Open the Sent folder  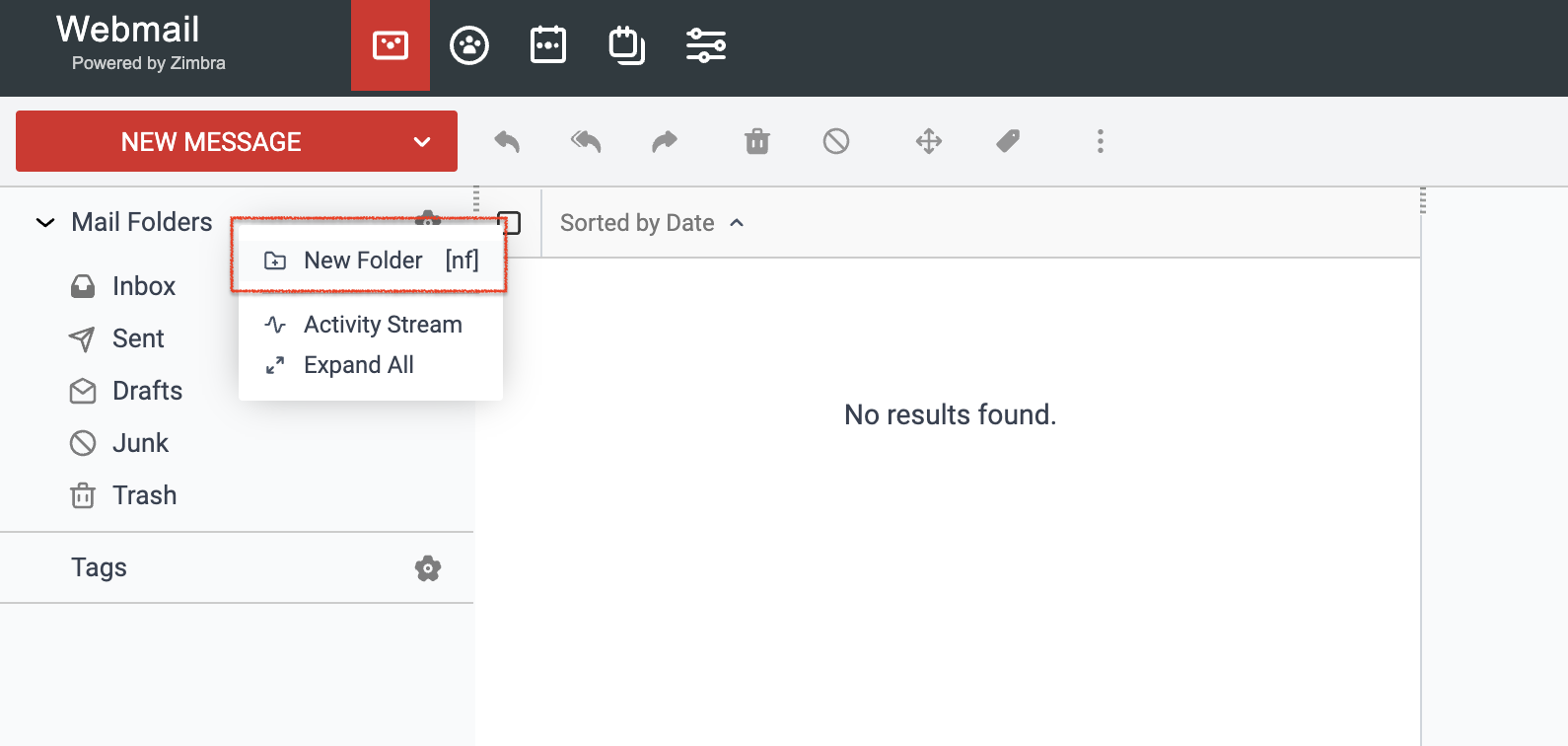pyautogui.click(x=138, y=338)
